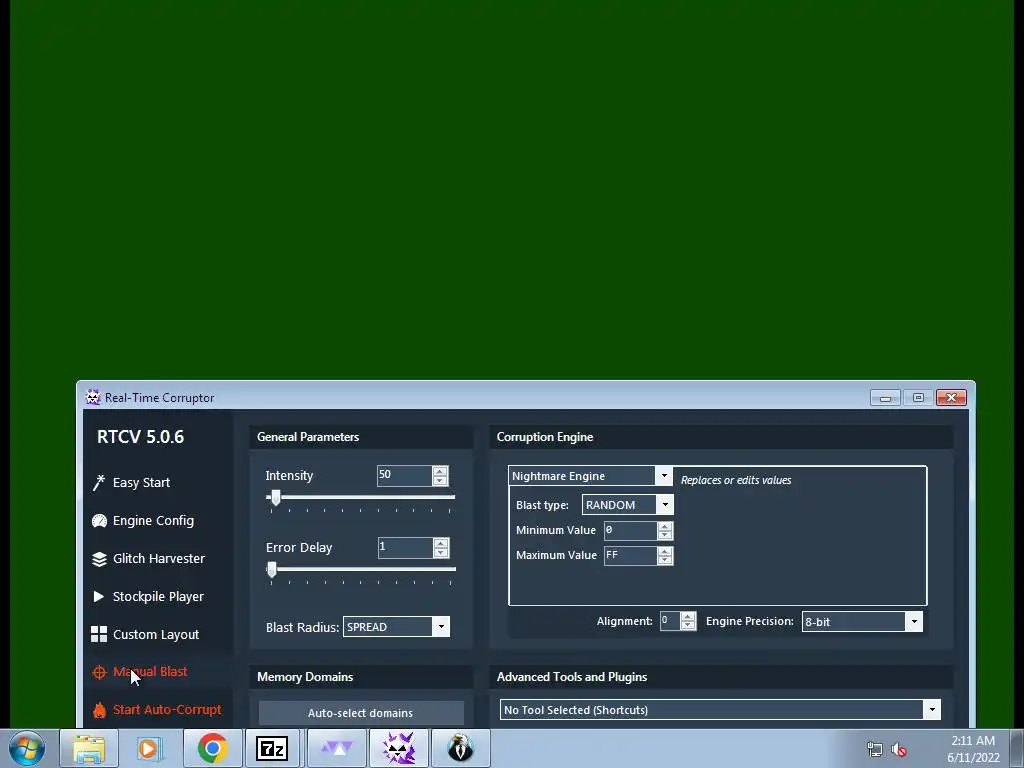Click the Memory Domains header
This screenshot has height=768, width=1024.
(x=305, y=677)
